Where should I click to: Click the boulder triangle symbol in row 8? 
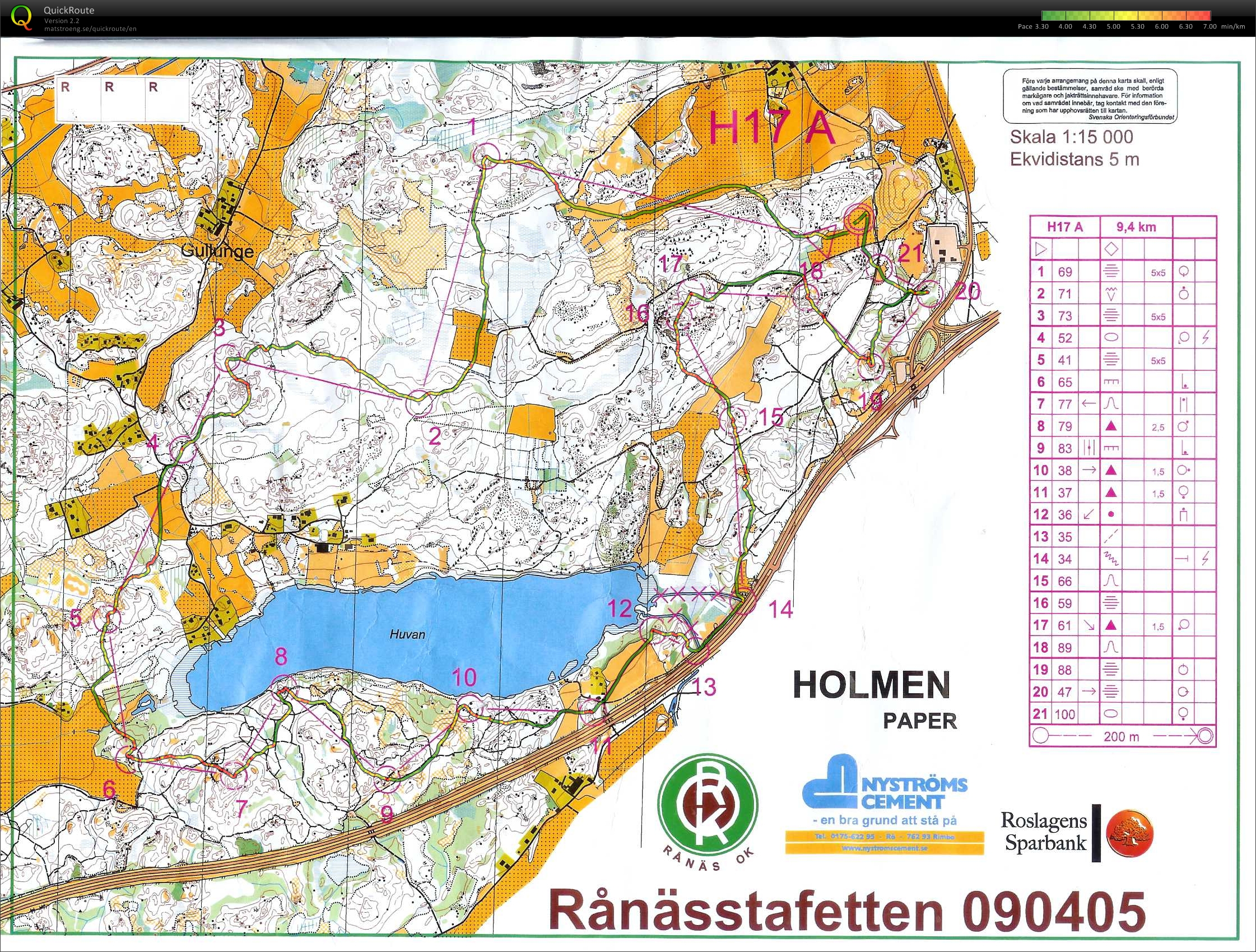(1111, 426)
